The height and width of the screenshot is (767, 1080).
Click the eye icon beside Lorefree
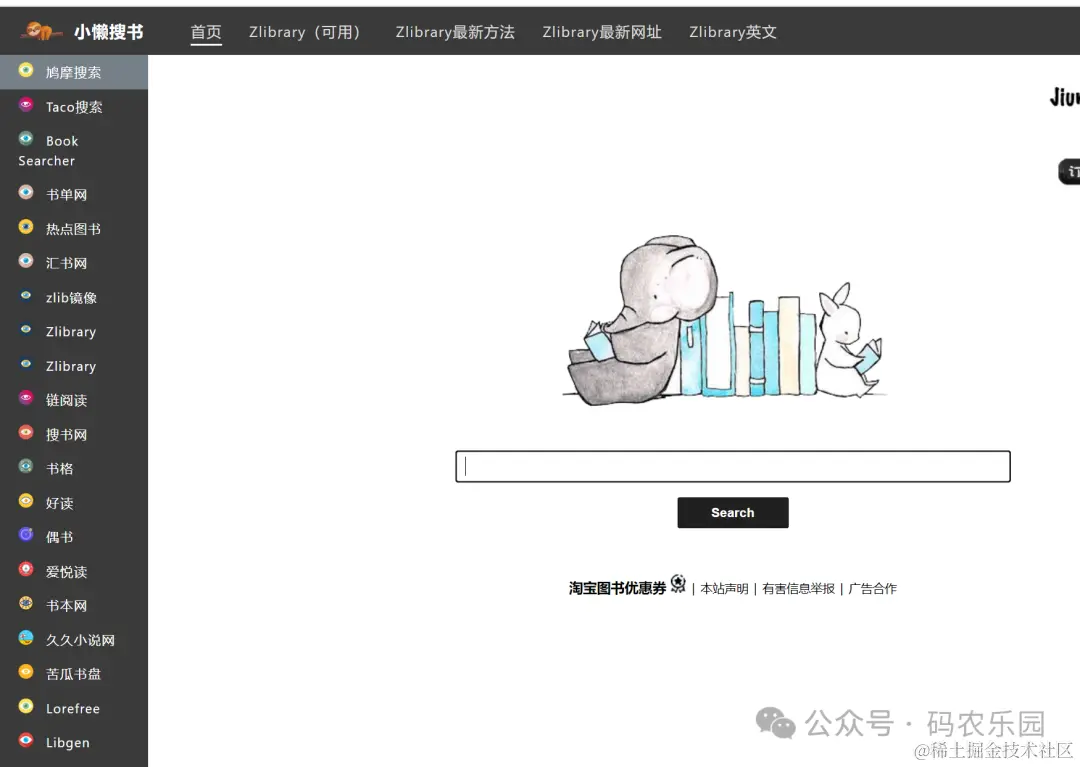(x=25, y=706)
